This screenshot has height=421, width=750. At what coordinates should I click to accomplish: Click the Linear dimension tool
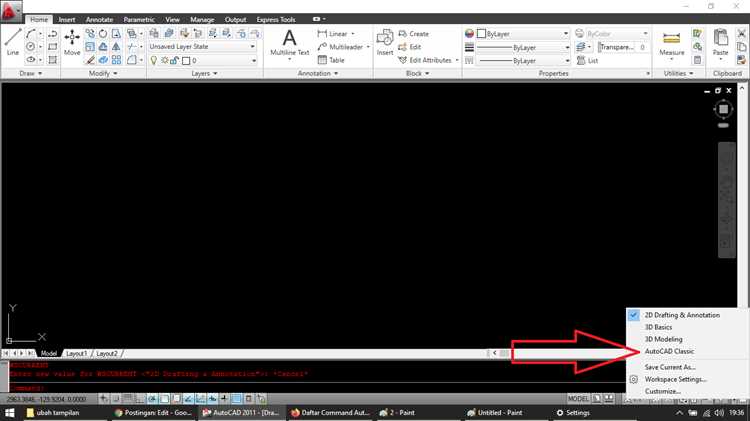pyautogui.click(x=335, y=33)
